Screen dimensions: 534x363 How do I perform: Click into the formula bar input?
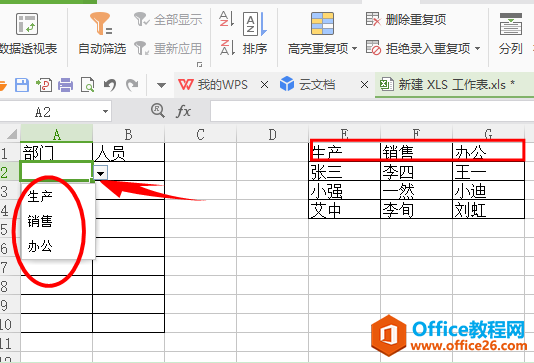pos(372,111)
